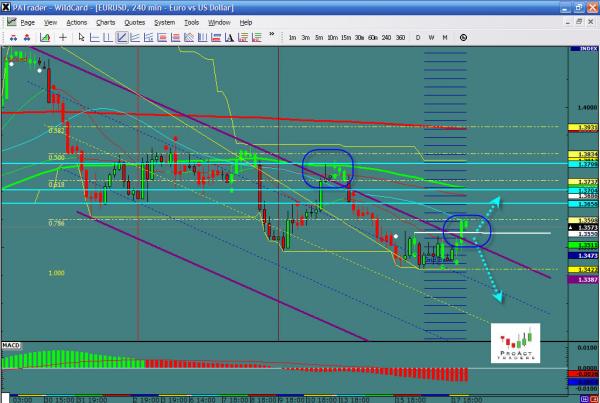Select the arrow pointer tool

81,38
